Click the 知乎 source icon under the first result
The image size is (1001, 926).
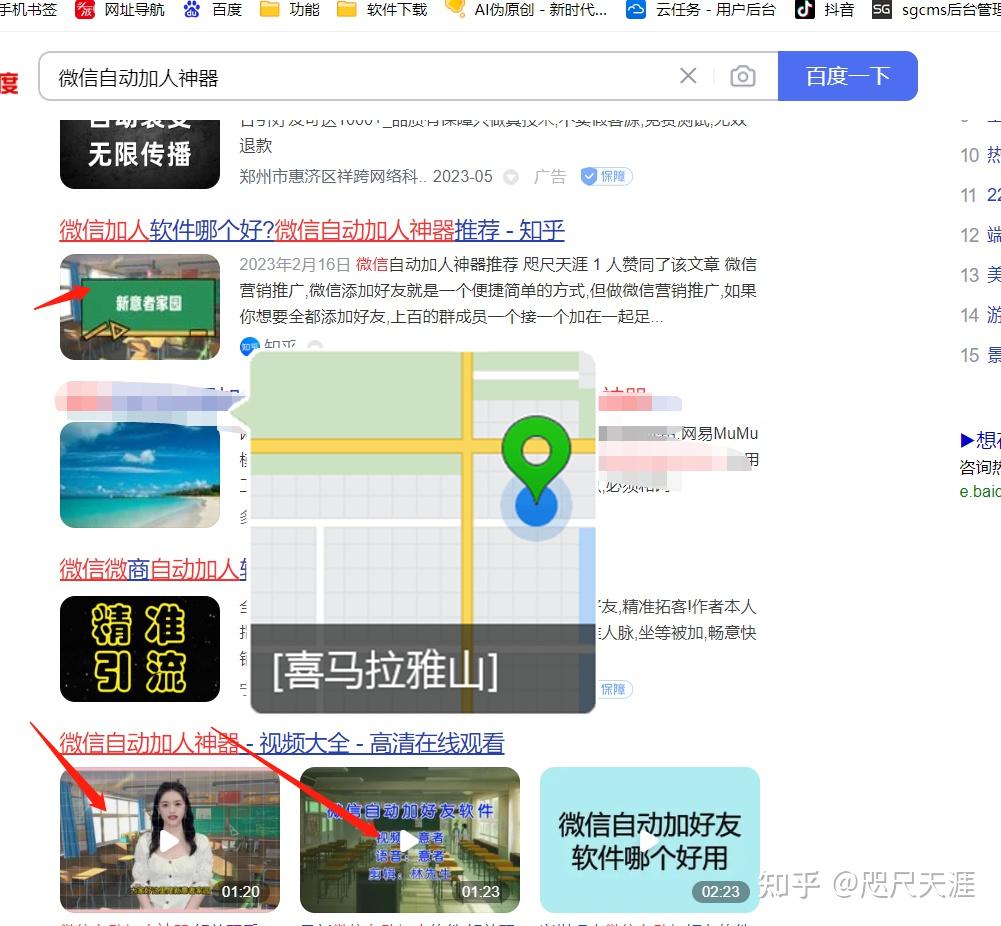(250, 346)
